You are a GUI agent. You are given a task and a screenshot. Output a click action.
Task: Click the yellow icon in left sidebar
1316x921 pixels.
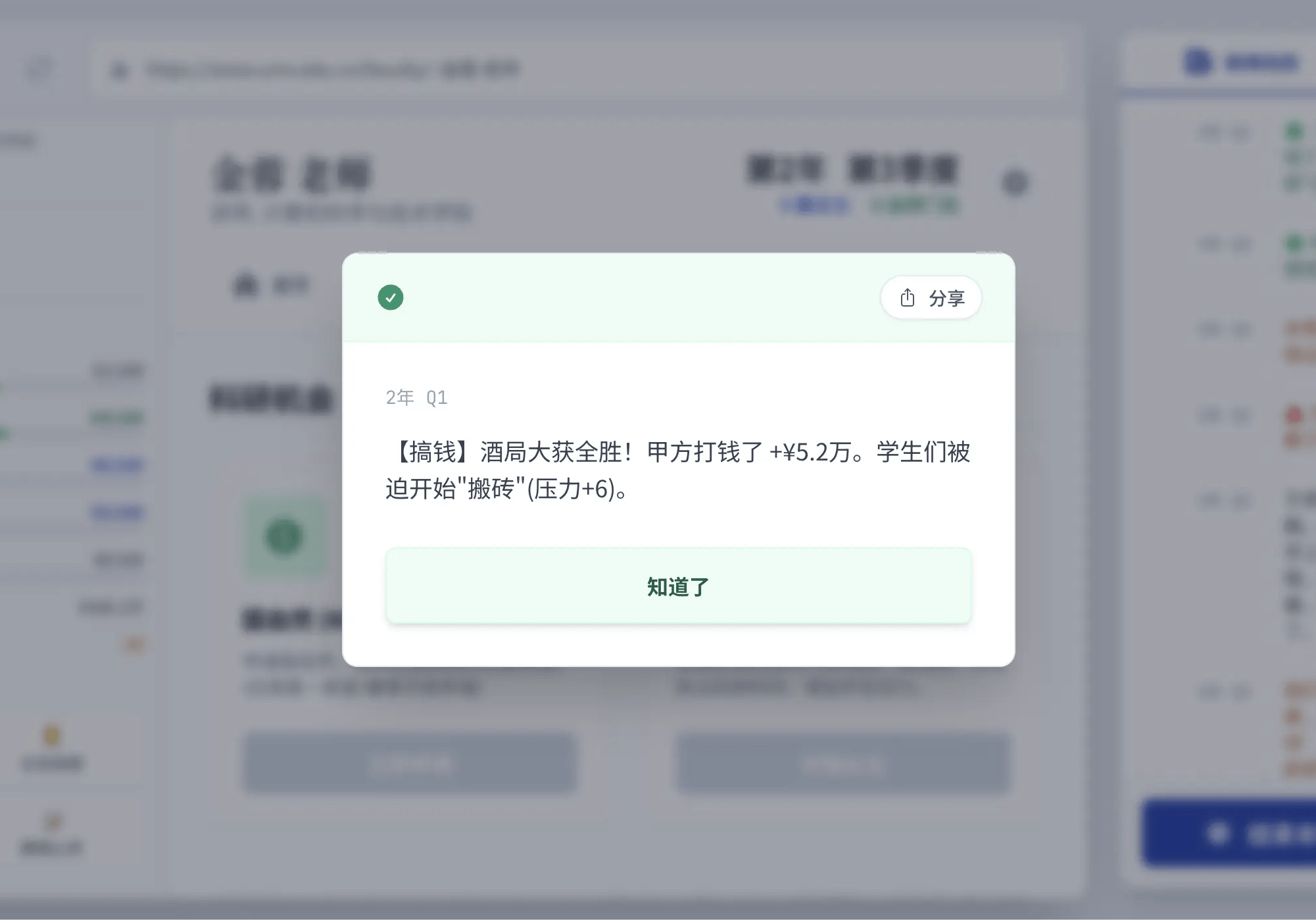51,735
